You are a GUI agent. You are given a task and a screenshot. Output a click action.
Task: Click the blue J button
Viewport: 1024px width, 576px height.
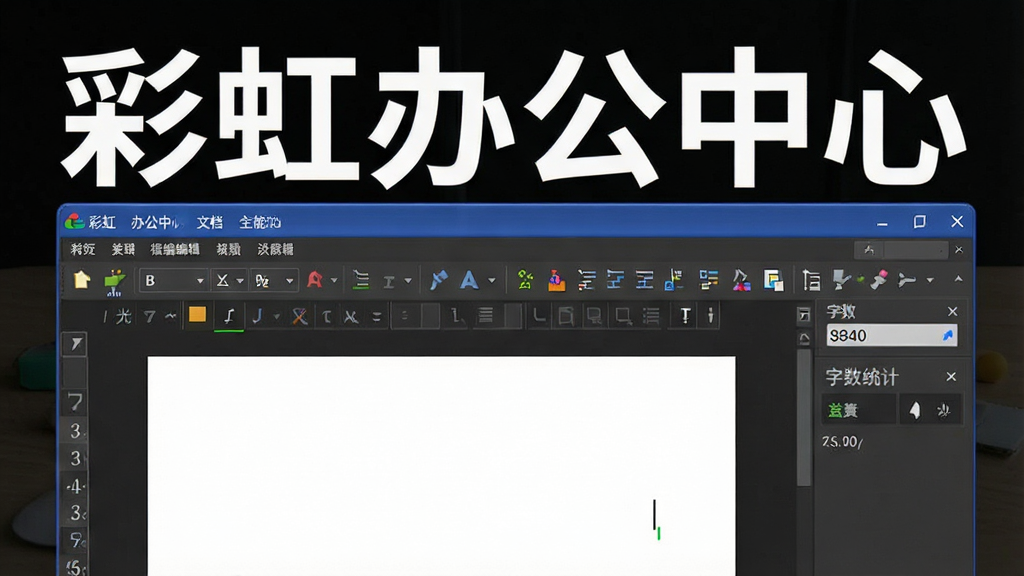[x=257, y=317]
